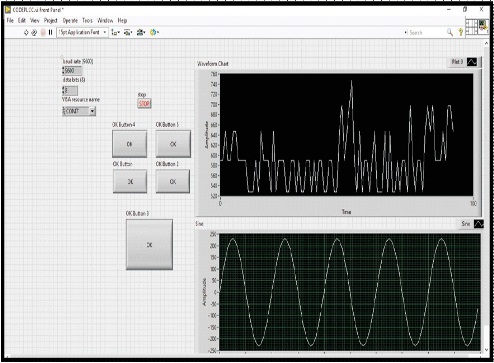Open the Align Objects toolbar menu
Image resolution: width=494 pixels, height=363 pixels.
pos(116,32)
